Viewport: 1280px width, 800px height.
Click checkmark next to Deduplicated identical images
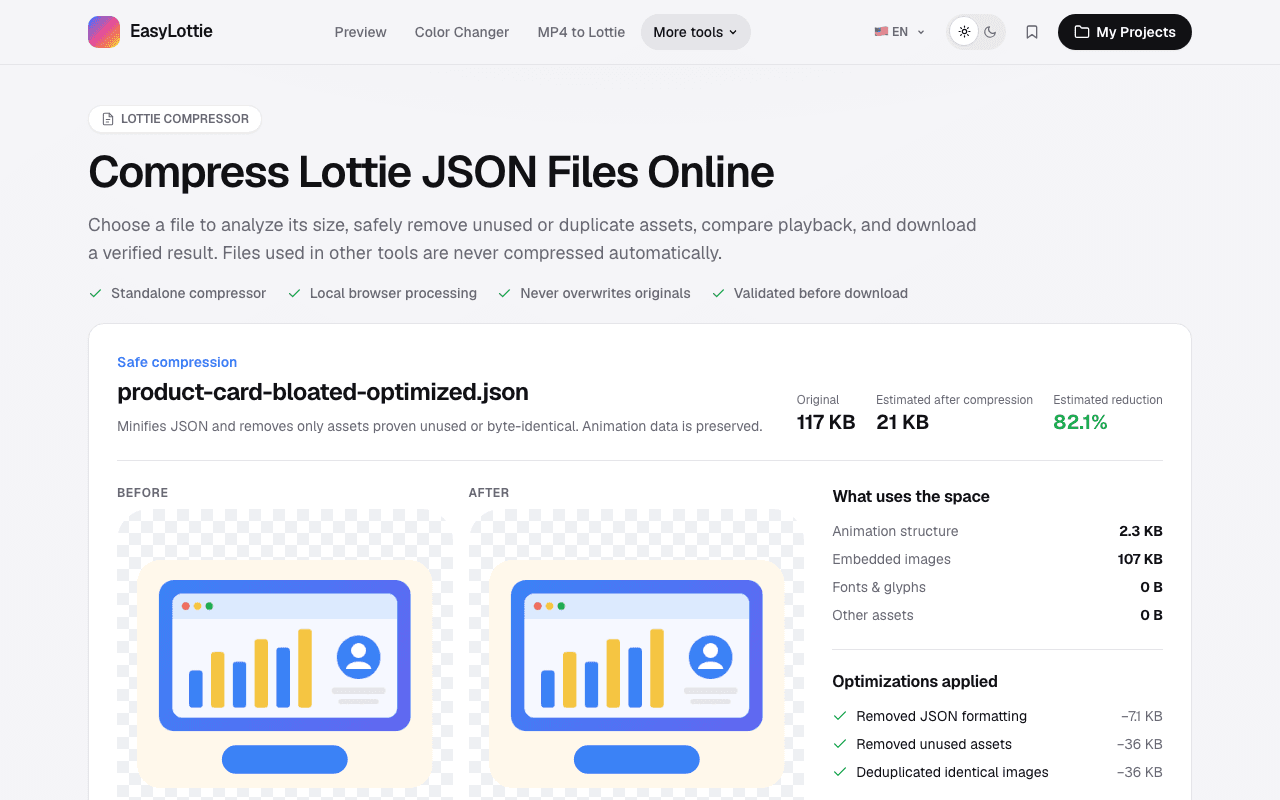click(840, 772)
